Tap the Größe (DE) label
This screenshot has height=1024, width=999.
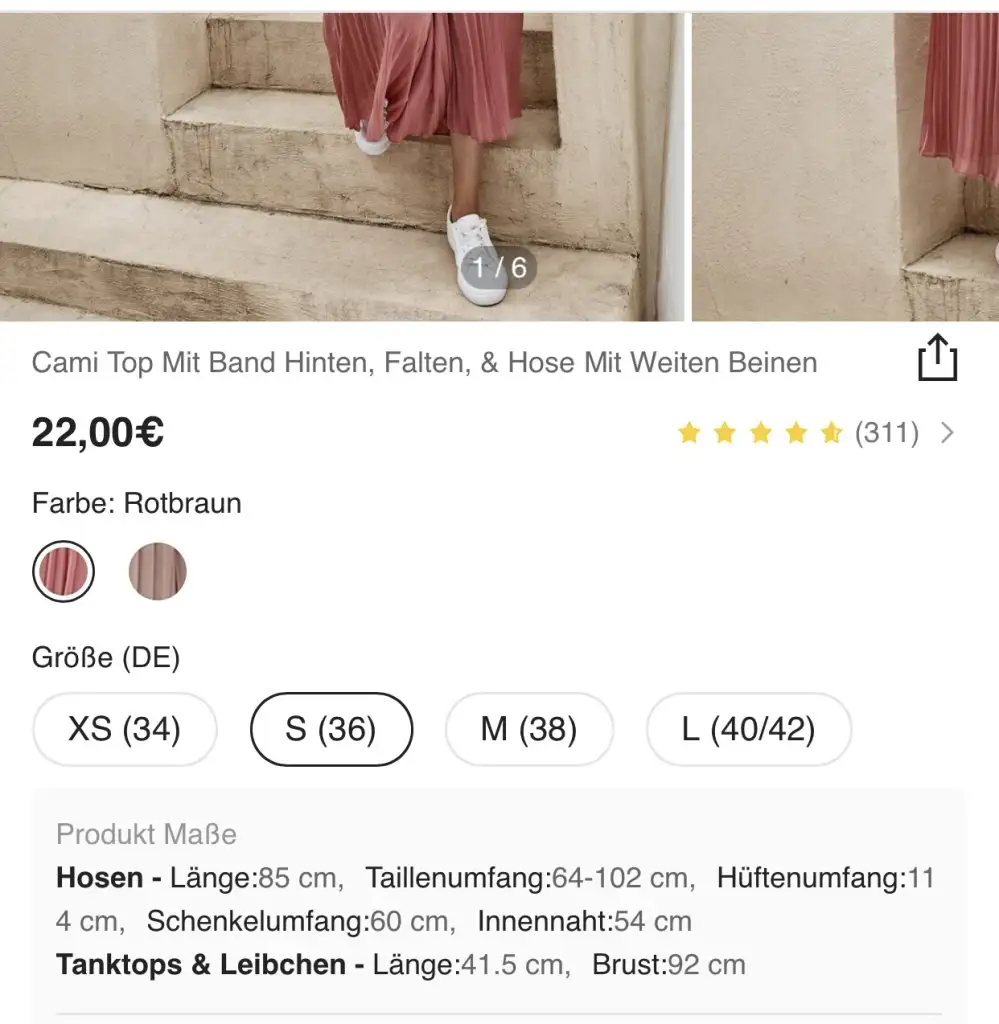pos(106,658)
